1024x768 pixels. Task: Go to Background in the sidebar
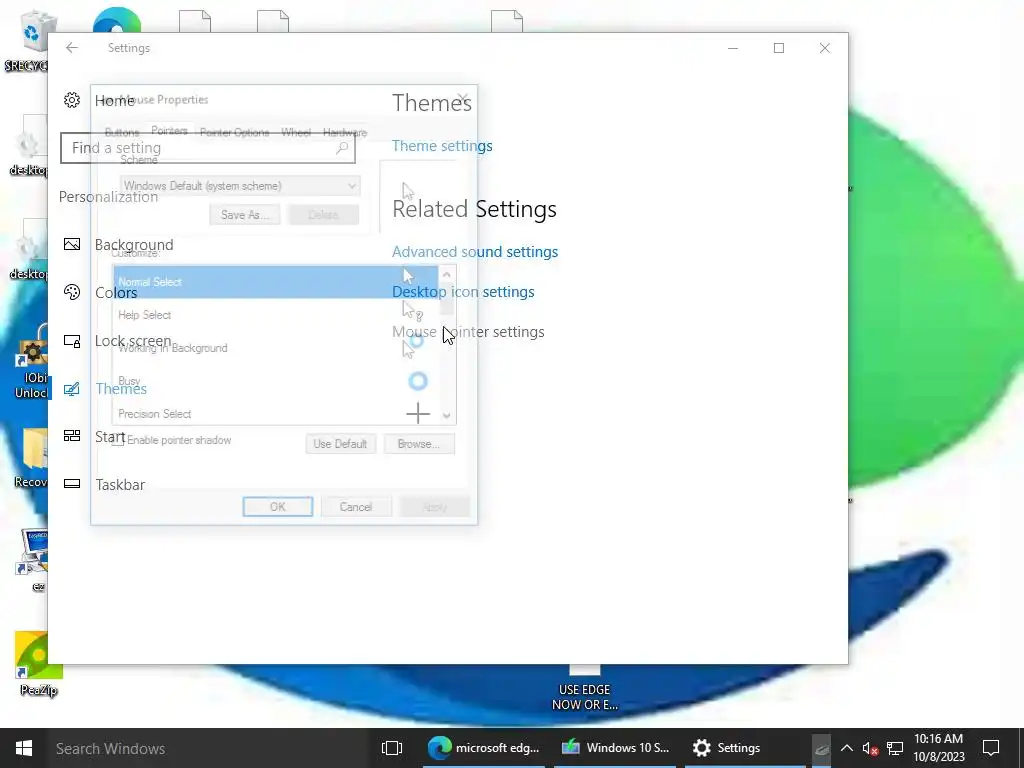click(134, 245)
